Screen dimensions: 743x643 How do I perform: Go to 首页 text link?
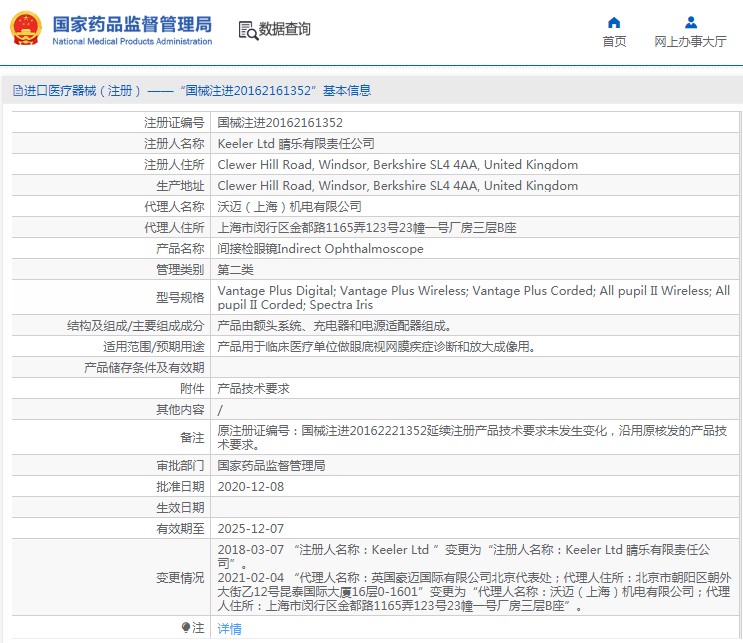[x=614, y=42]
